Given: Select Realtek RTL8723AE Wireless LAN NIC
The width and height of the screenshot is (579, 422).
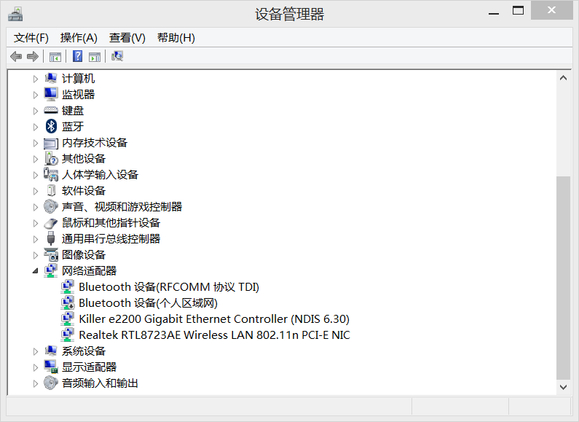Looking at the screenshot, I should (214, 335).
